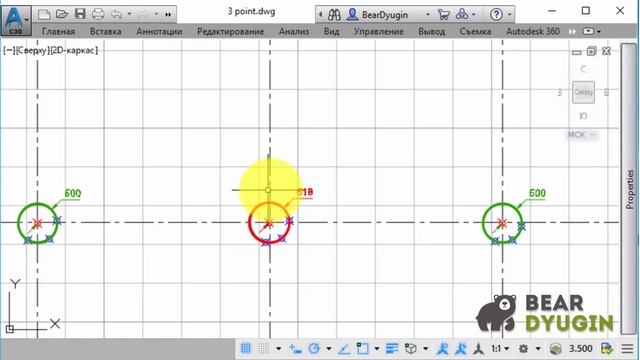The image size is (640, 360).
Task: Switch to the Вывод ribbon tab
Action: (x=431, y=31)
